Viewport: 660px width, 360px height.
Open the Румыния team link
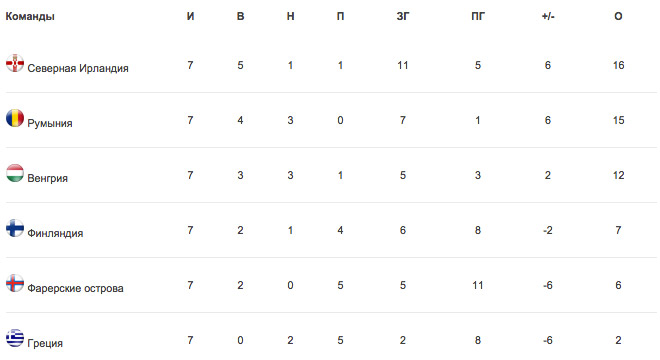[x=50, y=123]
